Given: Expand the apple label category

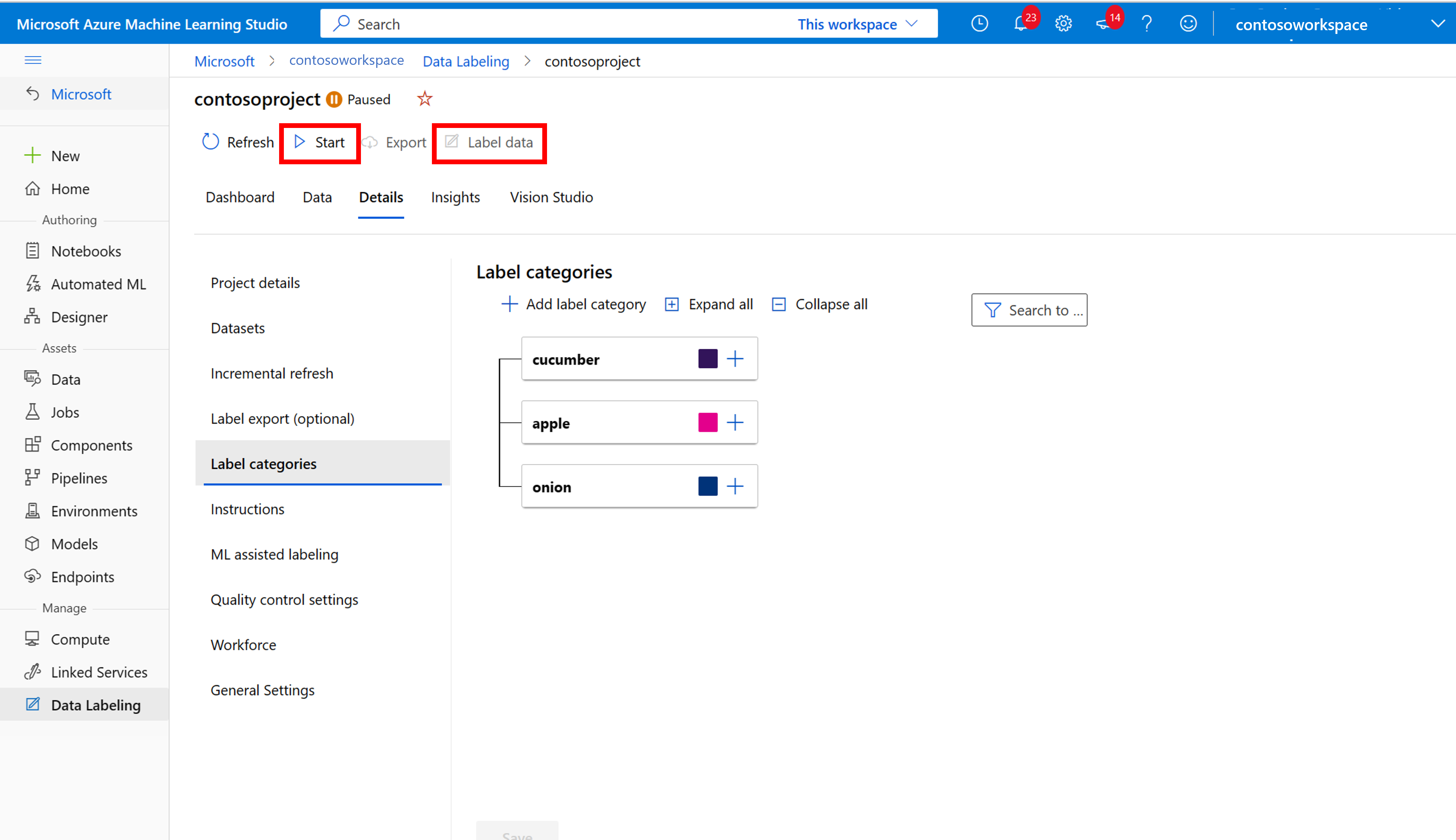Looking at the screenshot, I should coord(735,422).
